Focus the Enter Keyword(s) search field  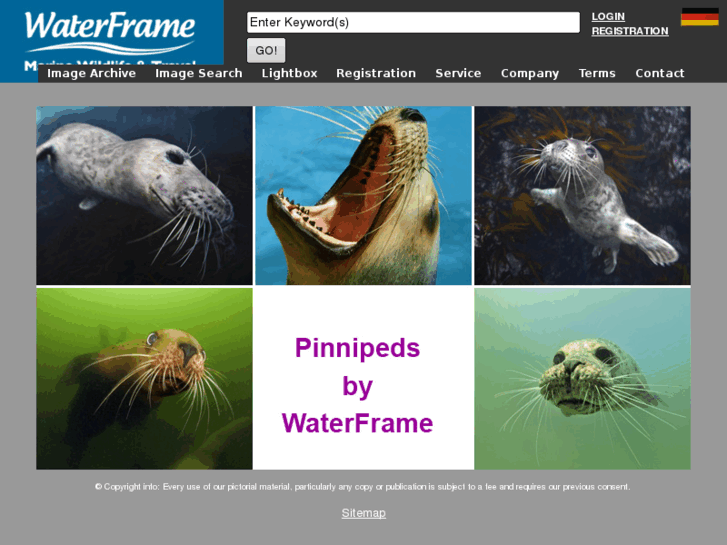pyautogui.click(x=413, y=22)
